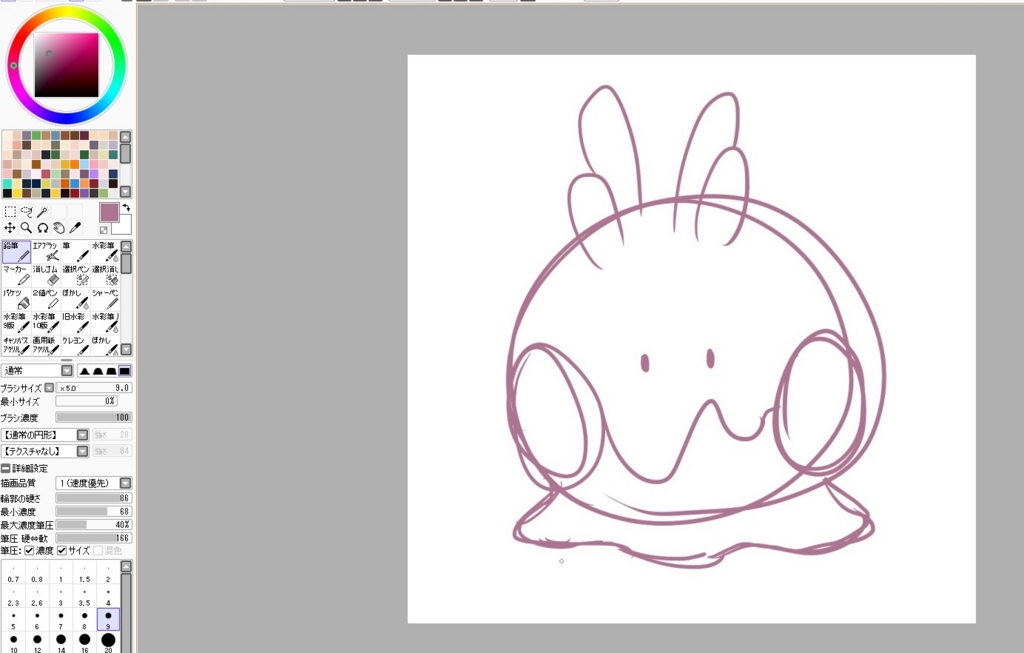Pick brush size preset 5
This screenshot has width=1024, height=653.
pyautogui.click(x=13, y=620)
